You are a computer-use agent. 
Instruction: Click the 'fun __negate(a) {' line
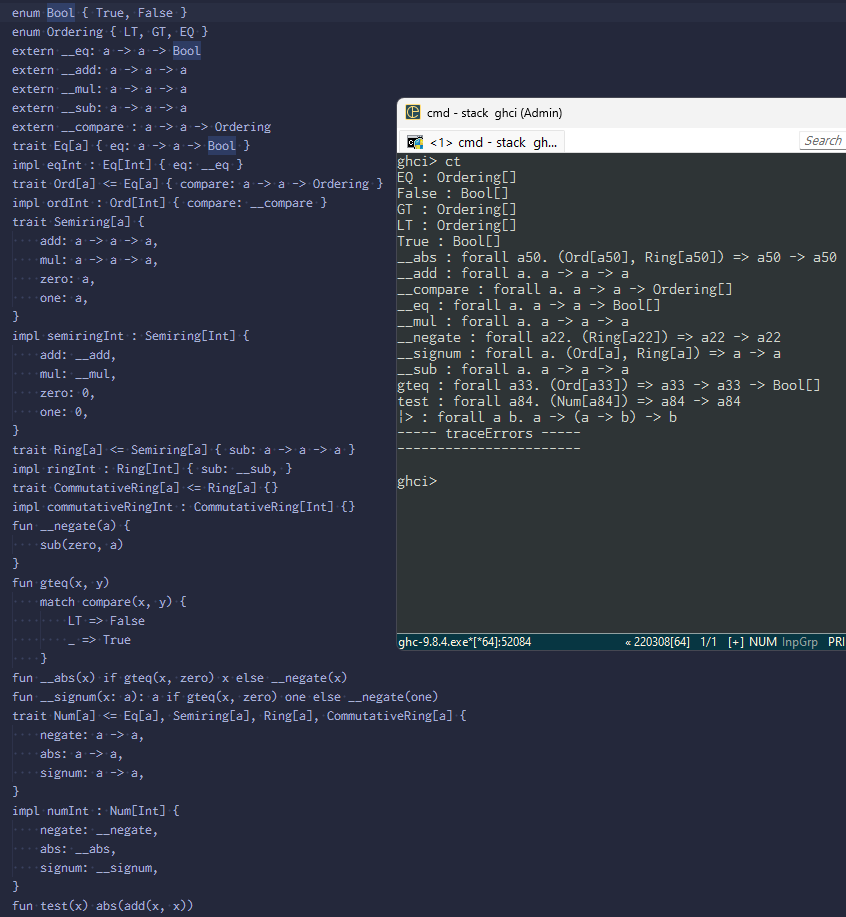(x=71, y=526)
